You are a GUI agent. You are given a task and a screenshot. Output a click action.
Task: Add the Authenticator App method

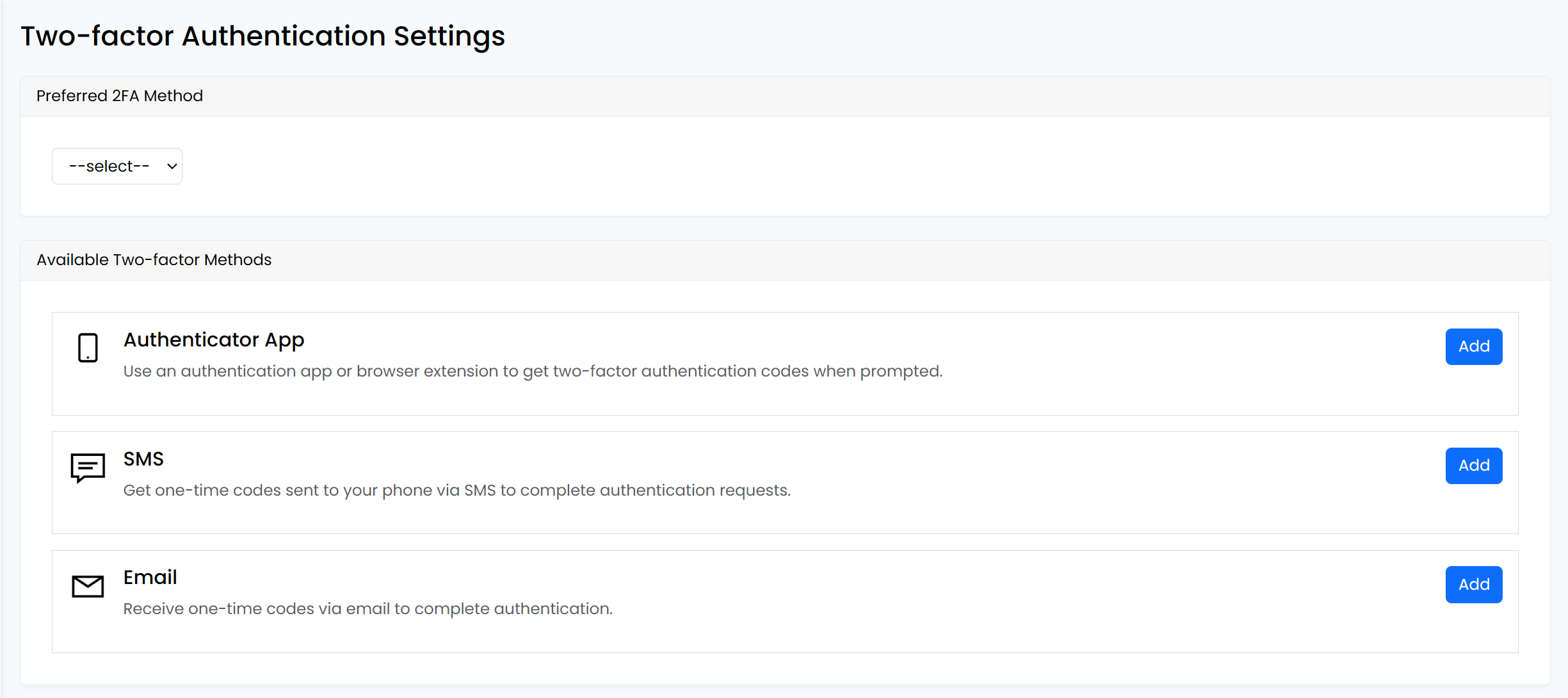(1473, 346)
